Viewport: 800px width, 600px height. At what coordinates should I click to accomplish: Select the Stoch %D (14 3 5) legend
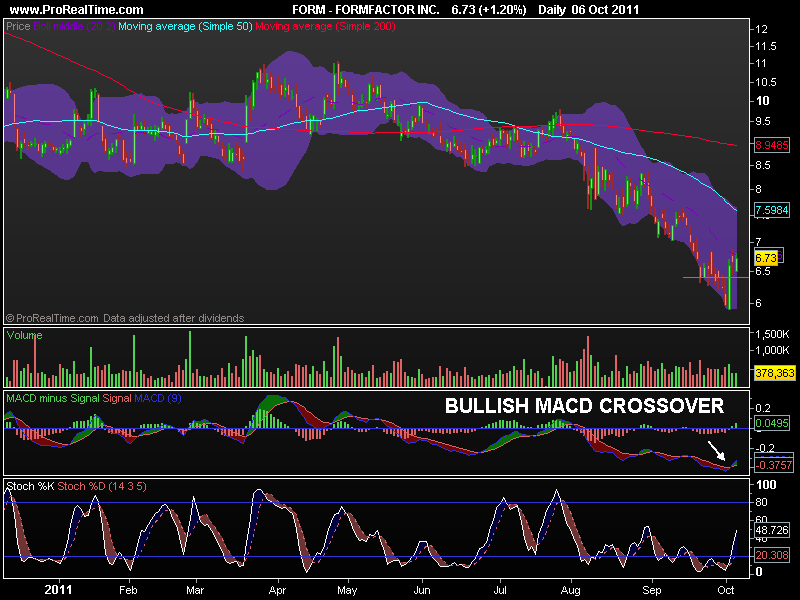pyautogui.click(x=102, y=486)
